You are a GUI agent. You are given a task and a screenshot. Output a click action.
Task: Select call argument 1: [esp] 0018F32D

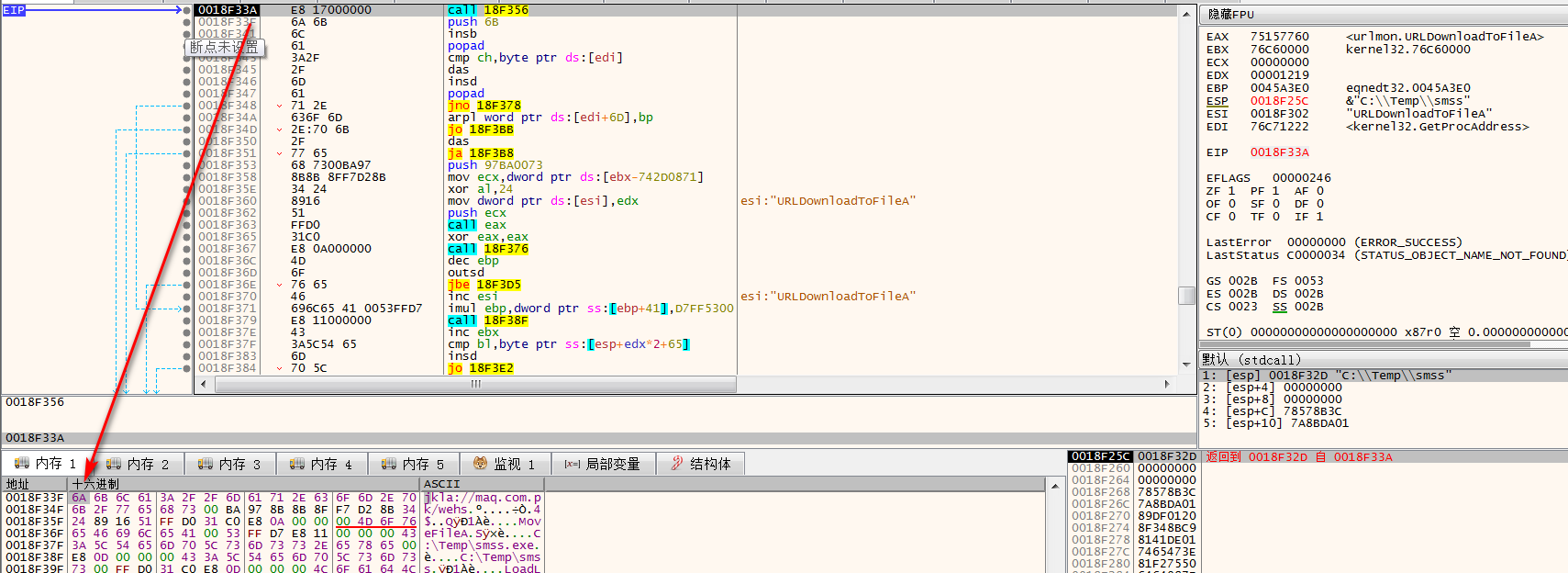pyautogui.click(x=1384, y=376)
